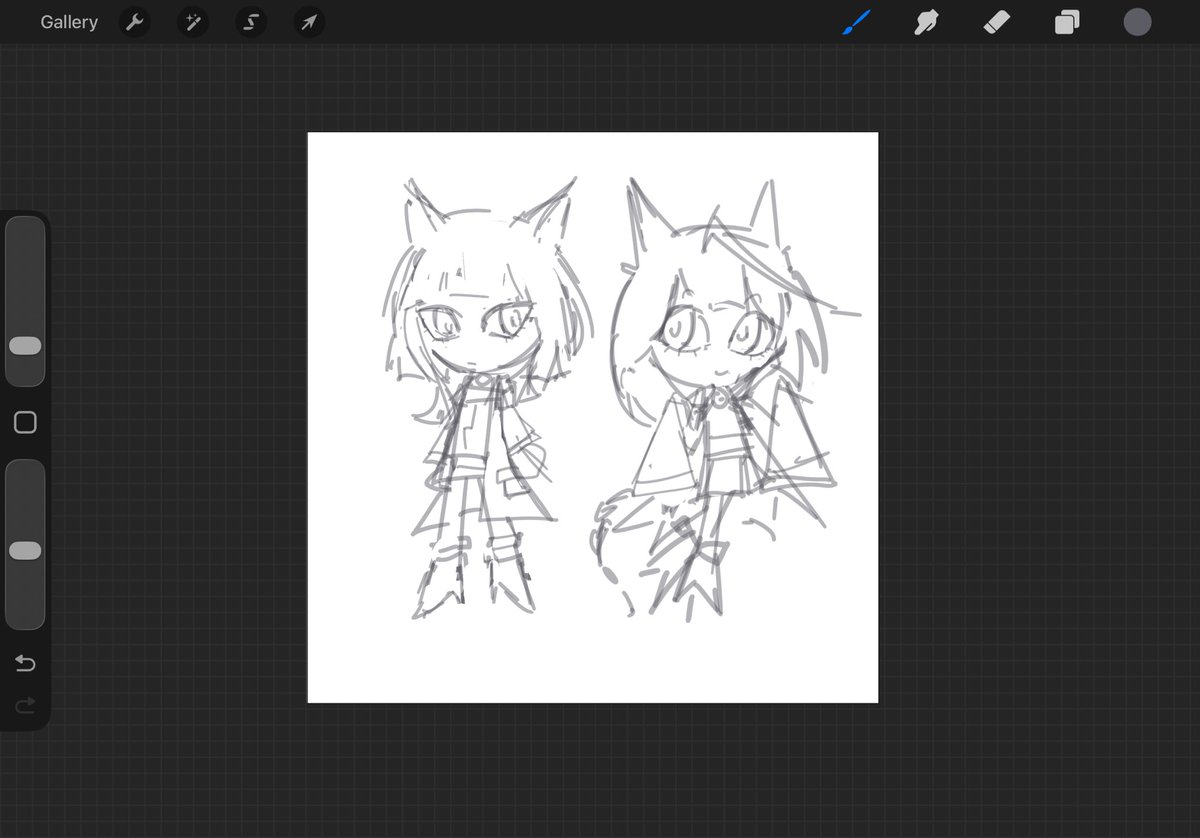Redo the last action

pyautogui.click(x=25, y=706)
